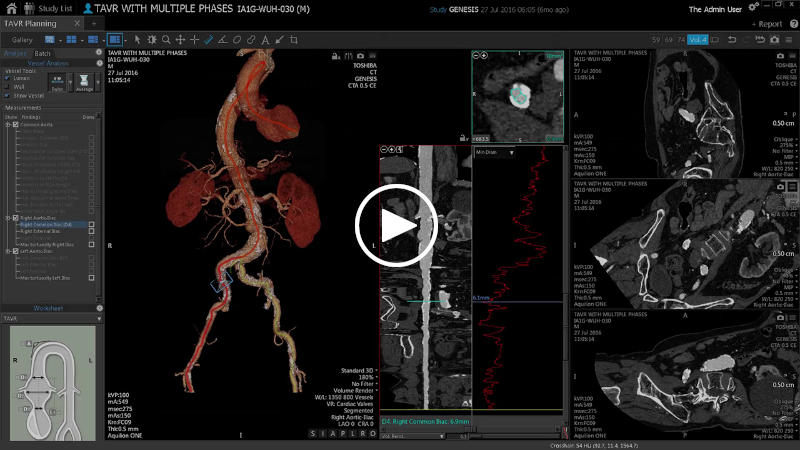Click the Report button
Viewport: 800px width, 450px height.
click(767, 24)
